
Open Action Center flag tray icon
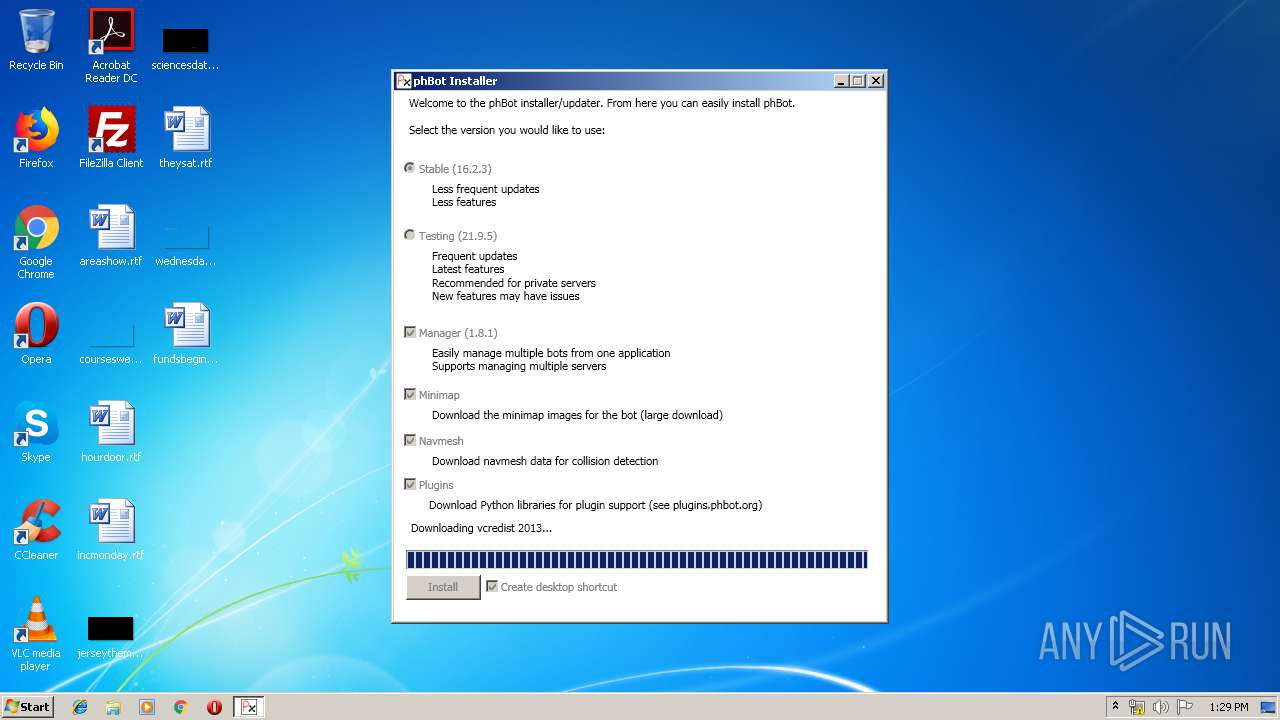click(1185, 707)
